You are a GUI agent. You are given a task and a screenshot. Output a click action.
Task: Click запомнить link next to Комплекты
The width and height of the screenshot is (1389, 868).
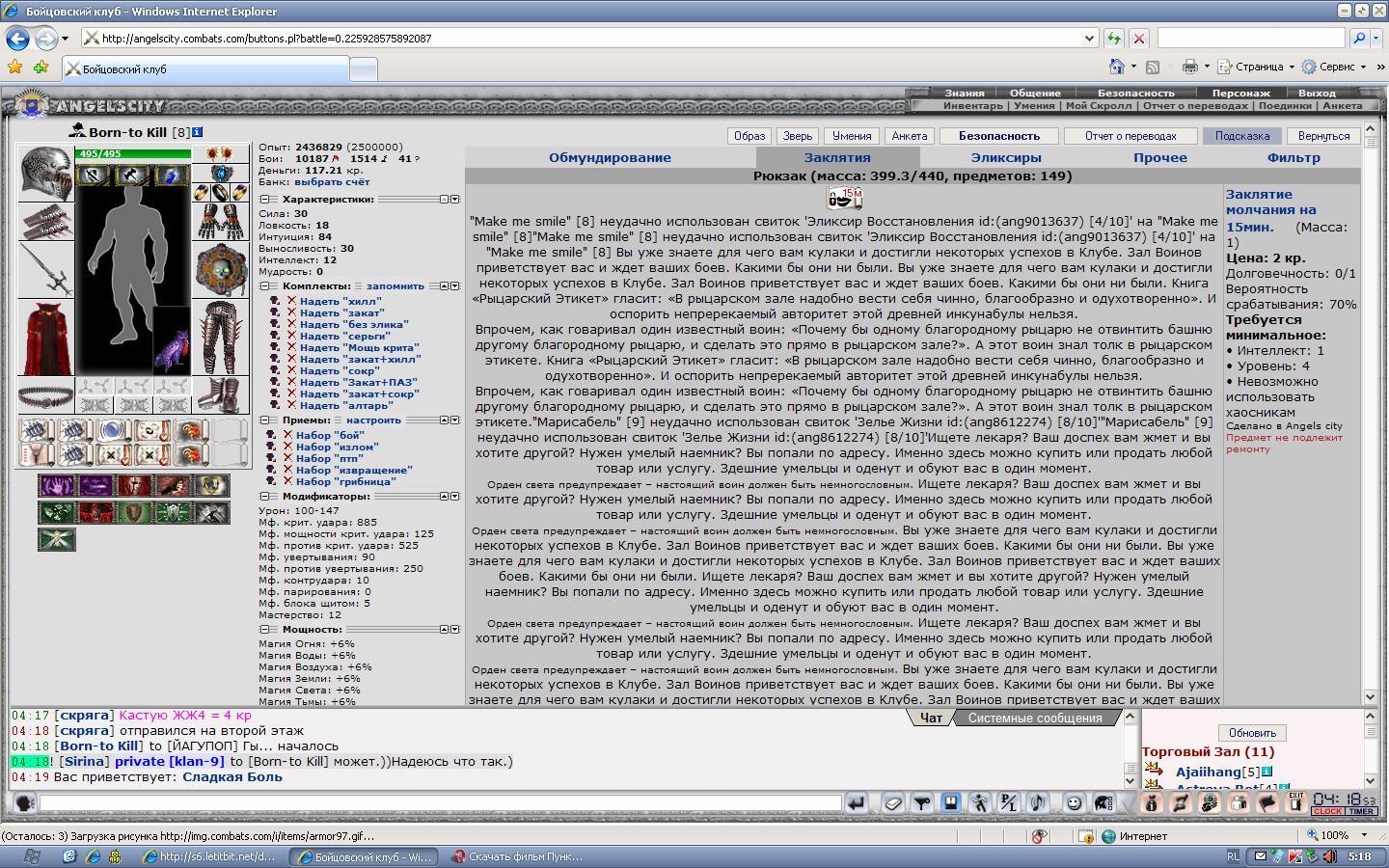[x=395, y=286]
